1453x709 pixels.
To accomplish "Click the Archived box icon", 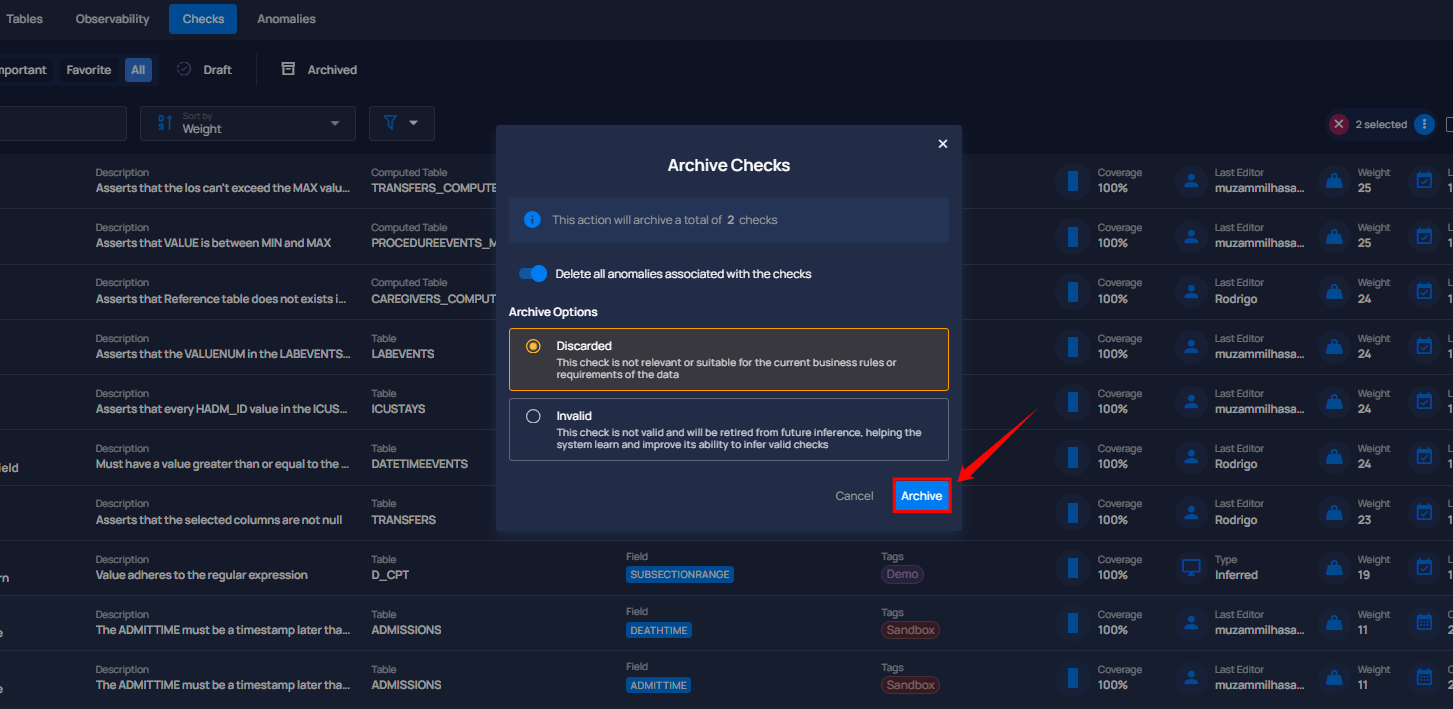I will pyautogui.click(x=288, y=69).
